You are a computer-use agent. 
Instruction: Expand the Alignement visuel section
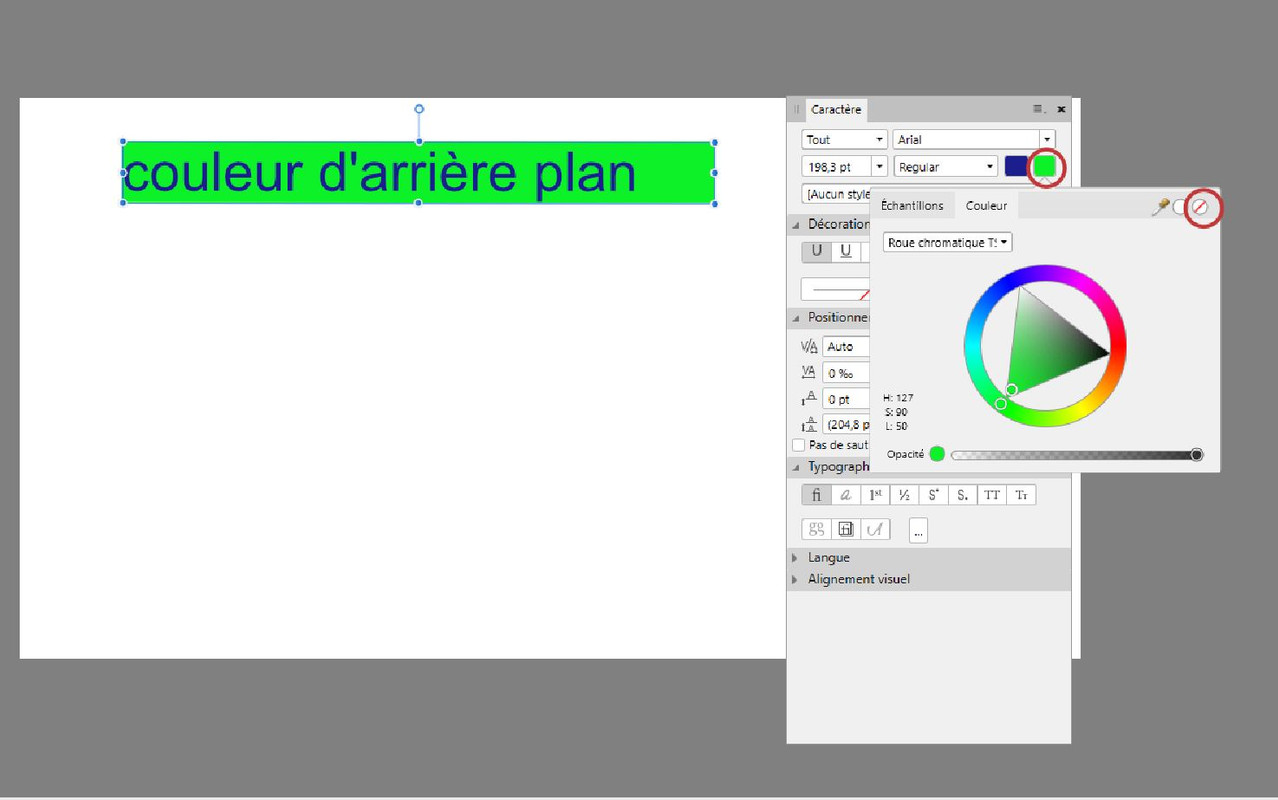pos(796,580)
